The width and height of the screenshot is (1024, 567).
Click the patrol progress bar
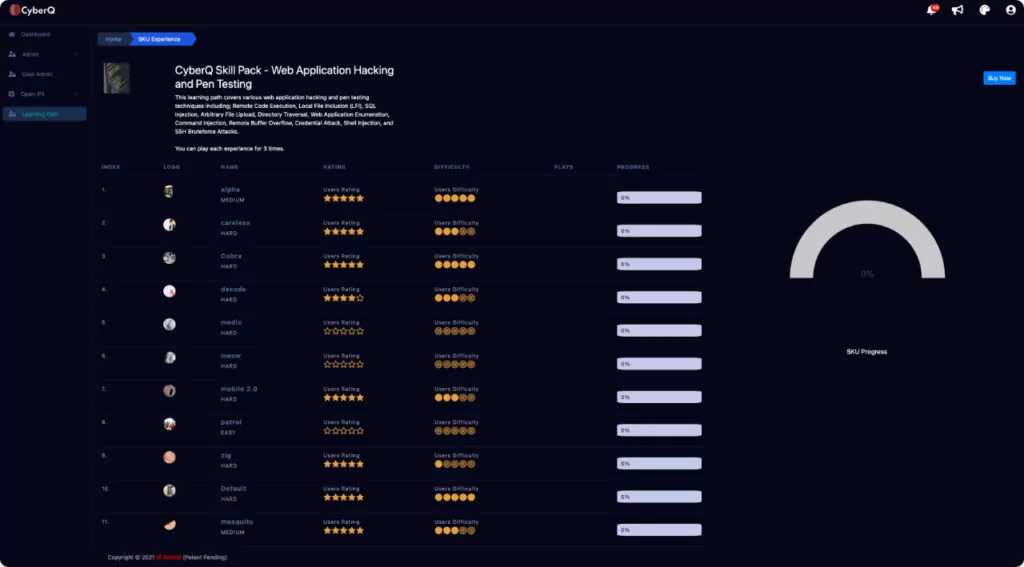click(x=659, y=430)
